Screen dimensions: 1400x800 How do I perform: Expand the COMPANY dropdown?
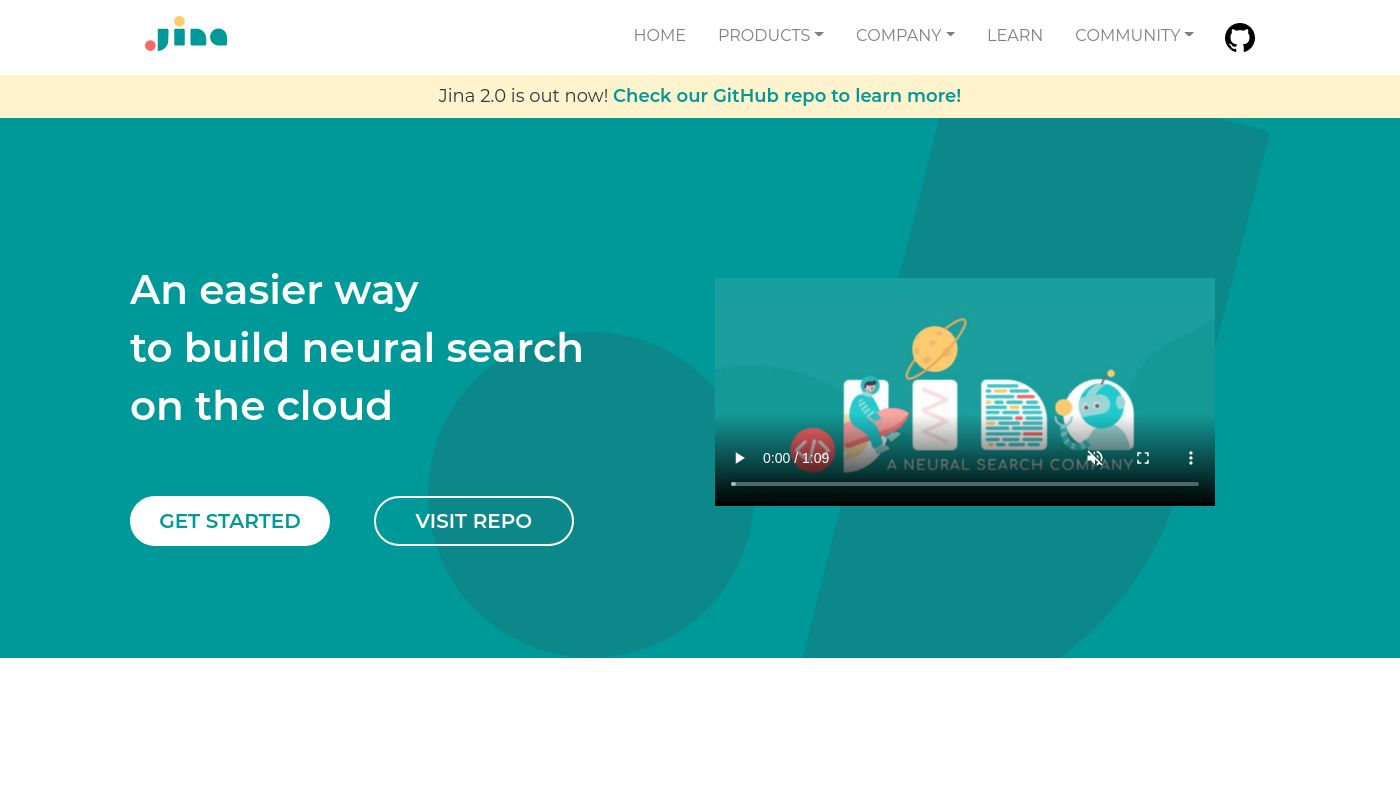pyautogui.click(x=905, y=36)
